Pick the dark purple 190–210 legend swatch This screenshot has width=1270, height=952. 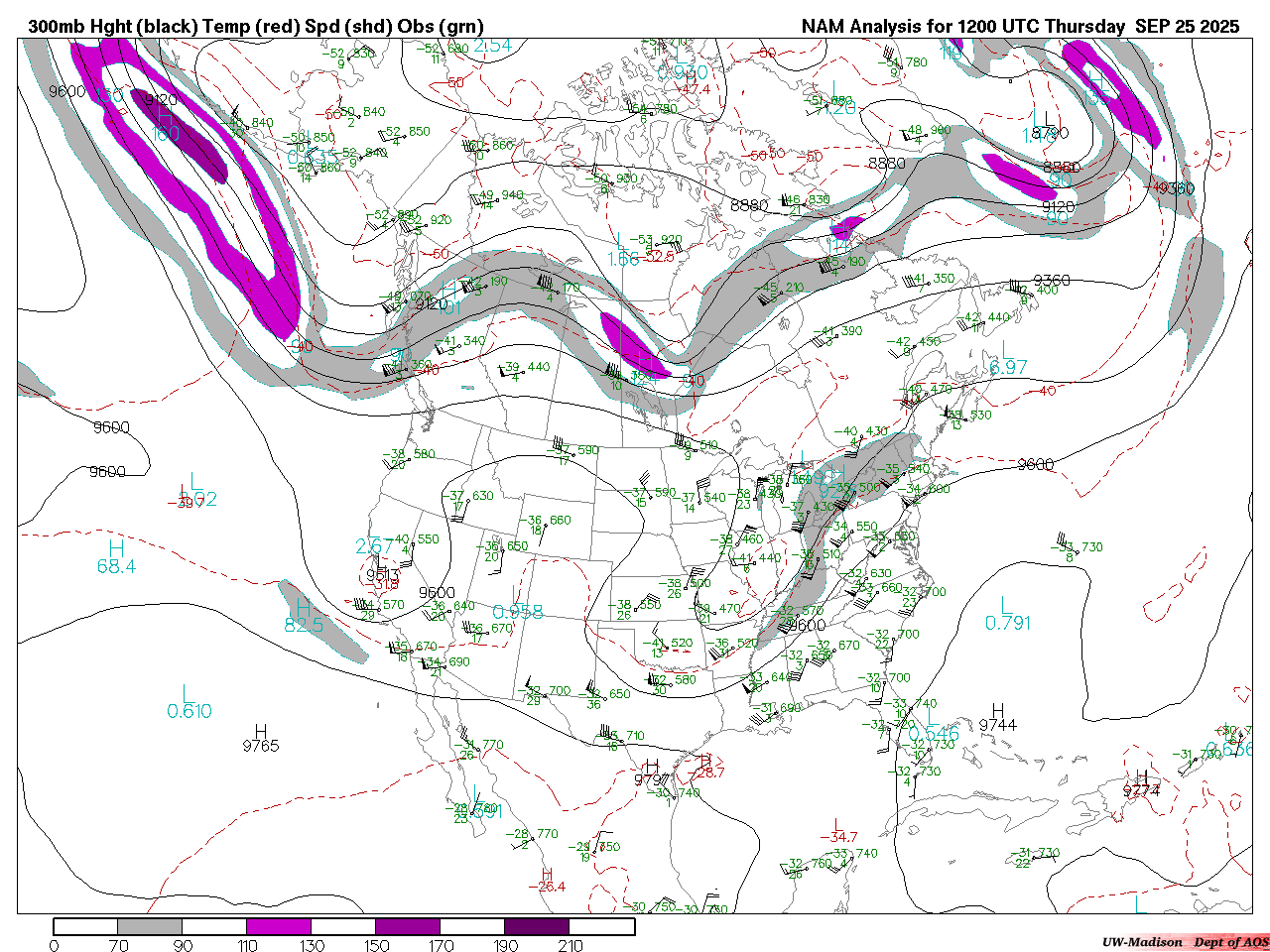(x=537, y=927)
